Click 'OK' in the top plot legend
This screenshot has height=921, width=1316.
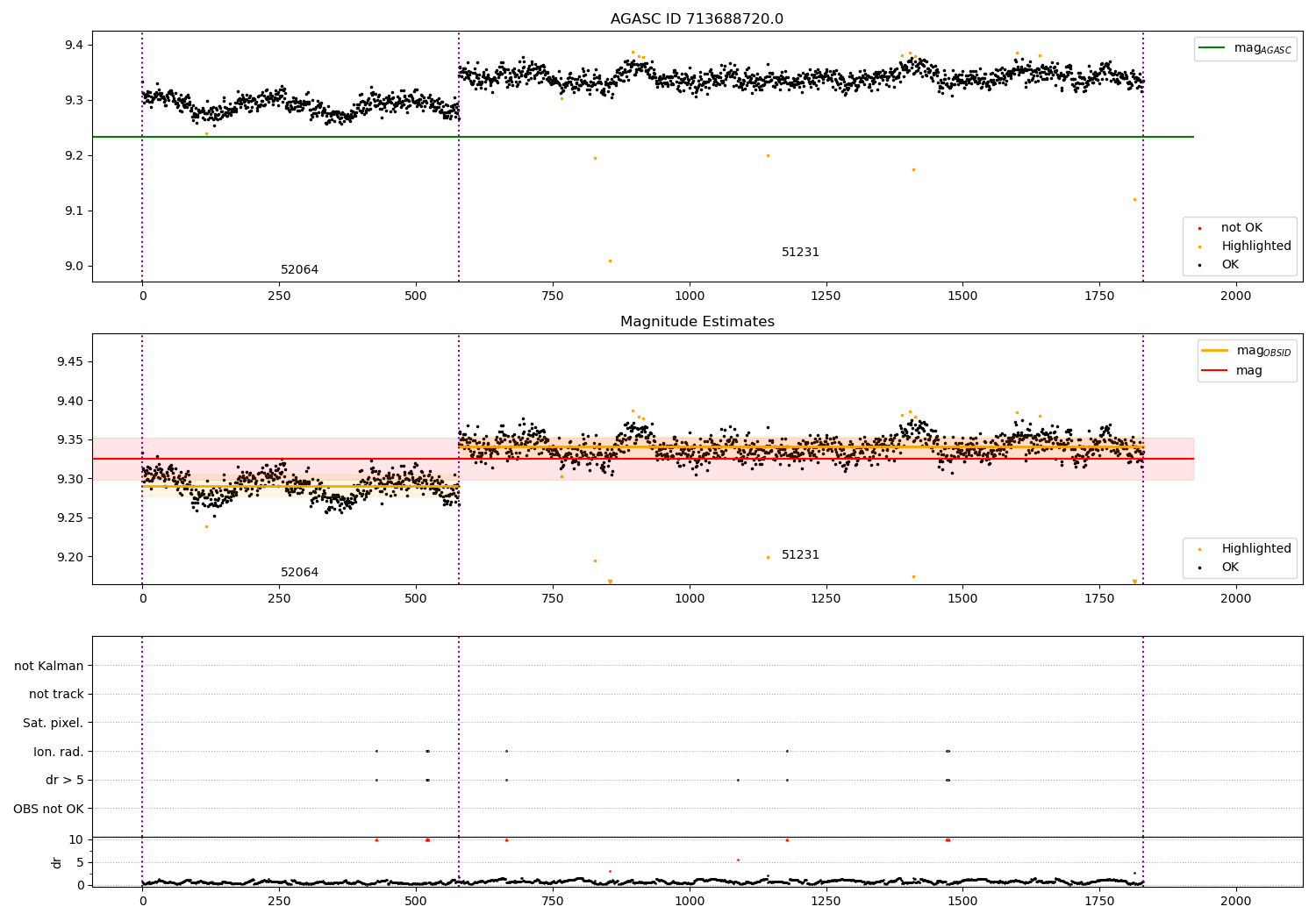(x=1219, y=265)
